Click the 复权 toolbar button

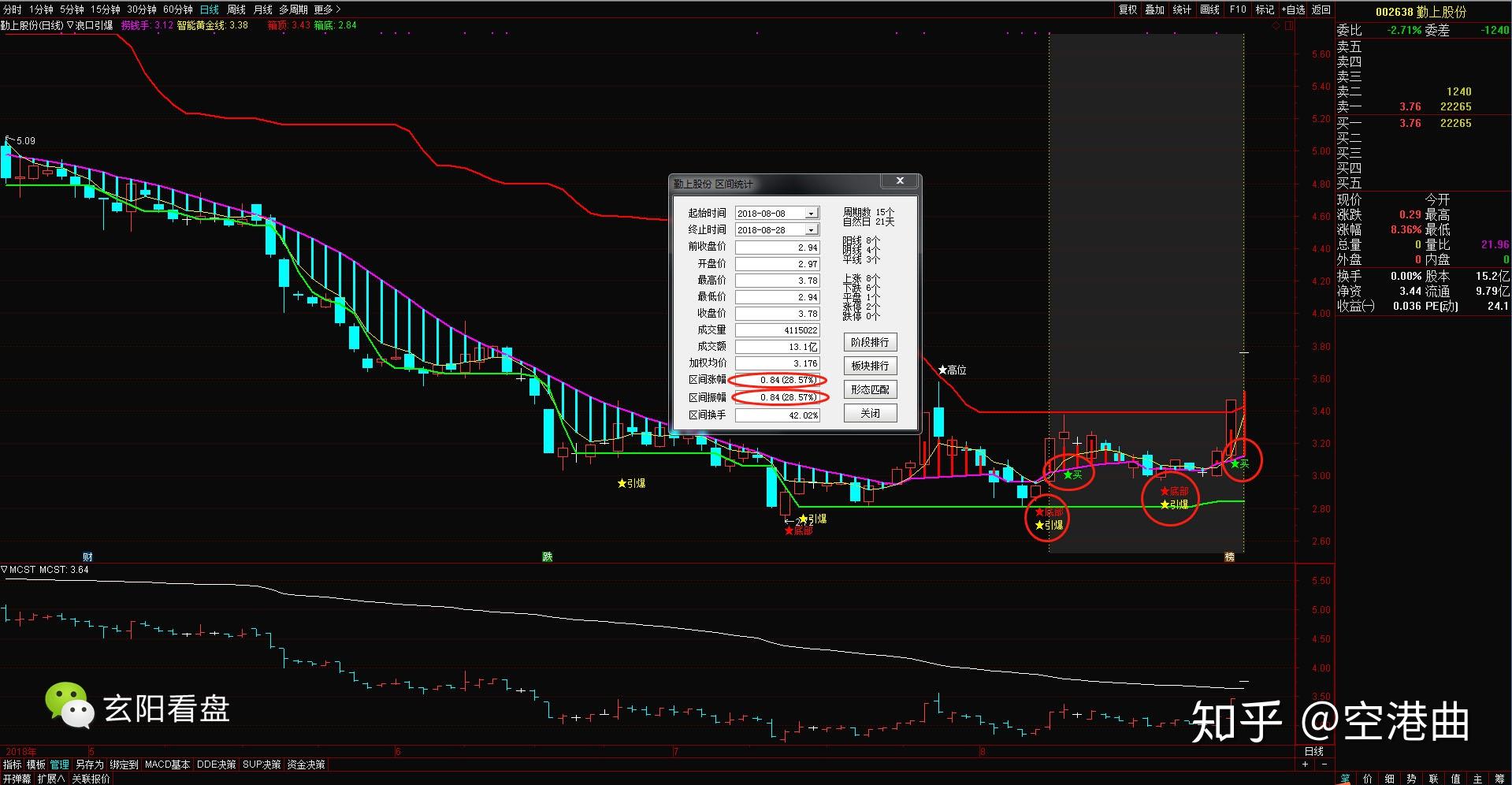point(1128,9)
